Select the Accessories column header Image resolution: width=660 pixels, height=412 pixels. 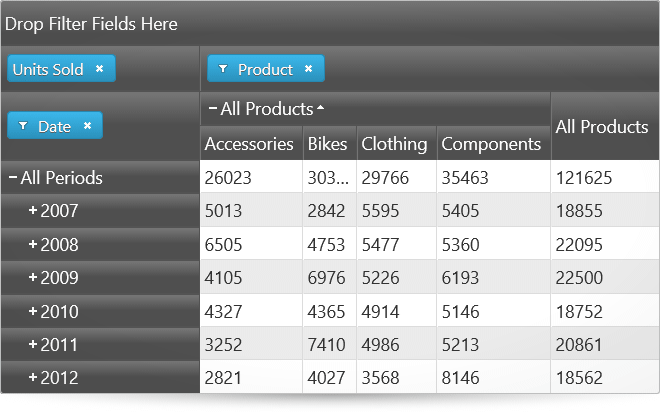(x=249, y=144)
